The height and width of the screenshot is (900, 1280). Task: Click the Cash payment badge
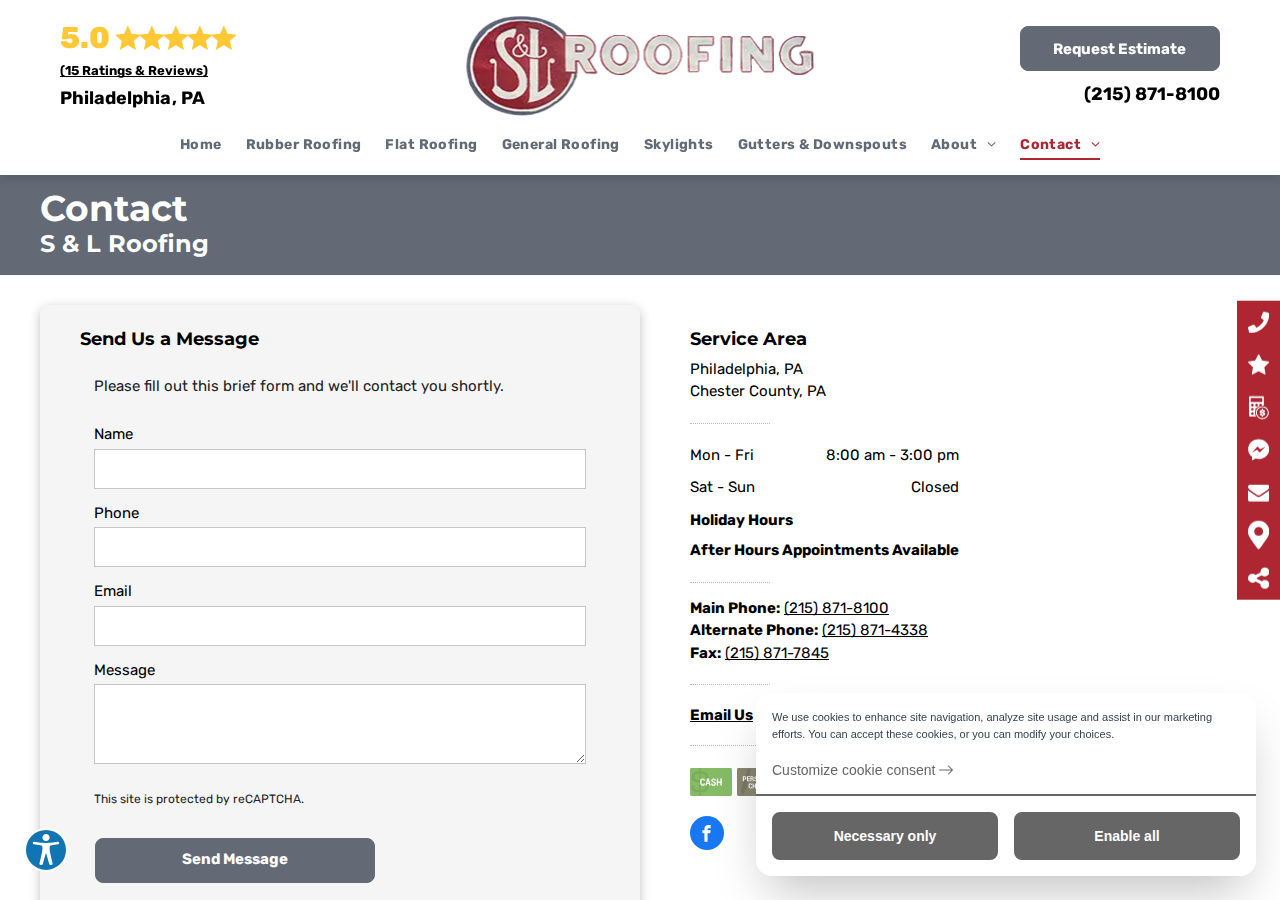(711, 782)
